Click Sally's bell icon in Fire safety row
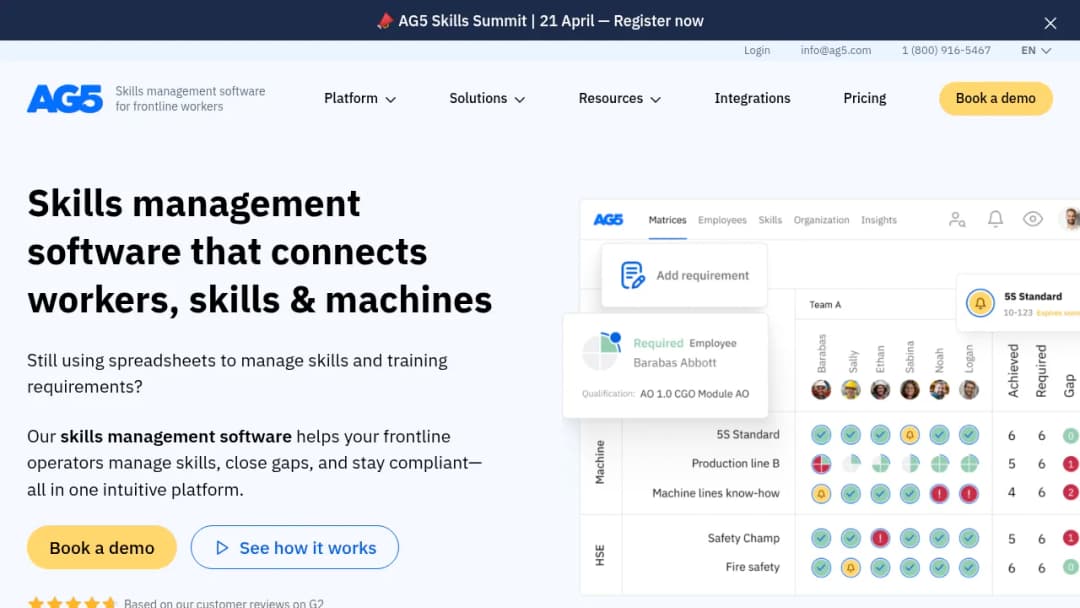Image resolution: width=1080 pixels, height=608 pixels. pos(851,567)
